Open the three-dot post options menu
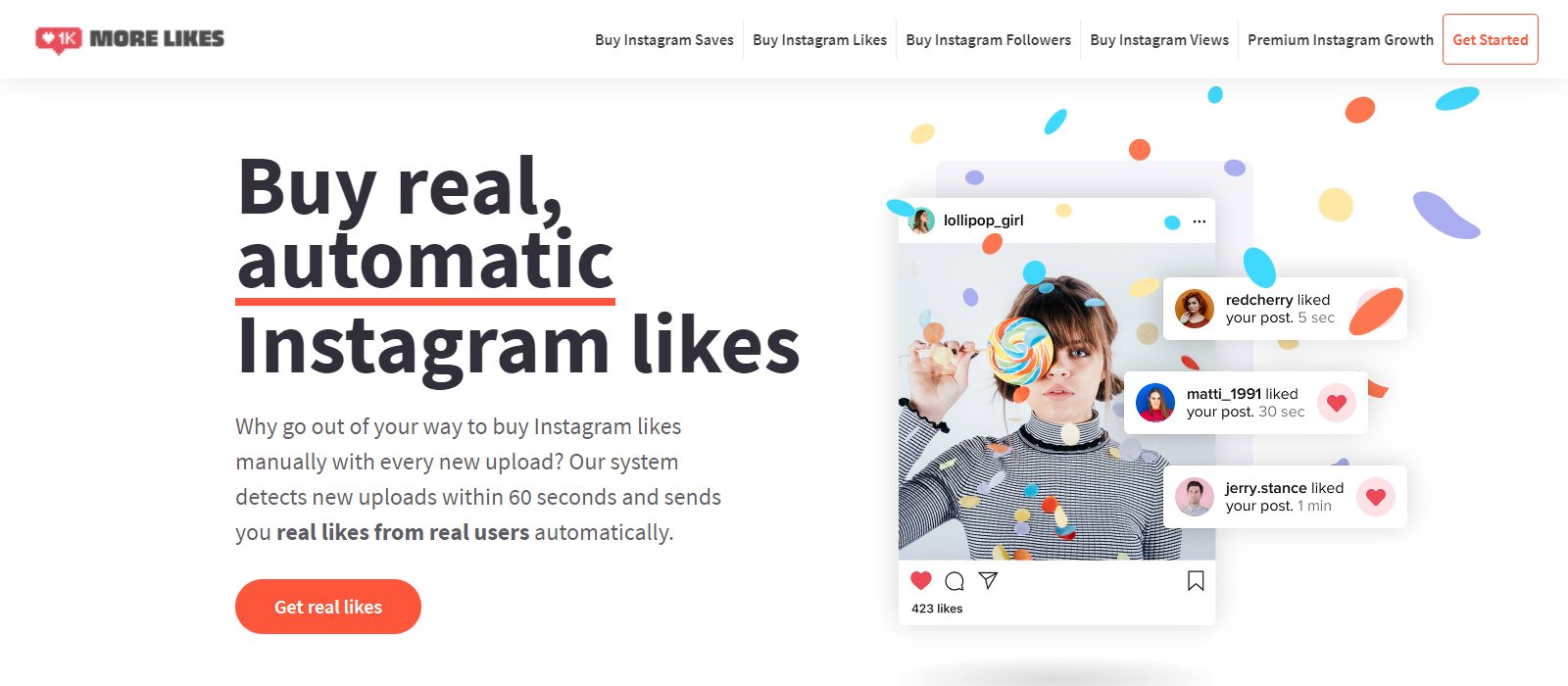1568x686 pixels. tap(1200, 221)
